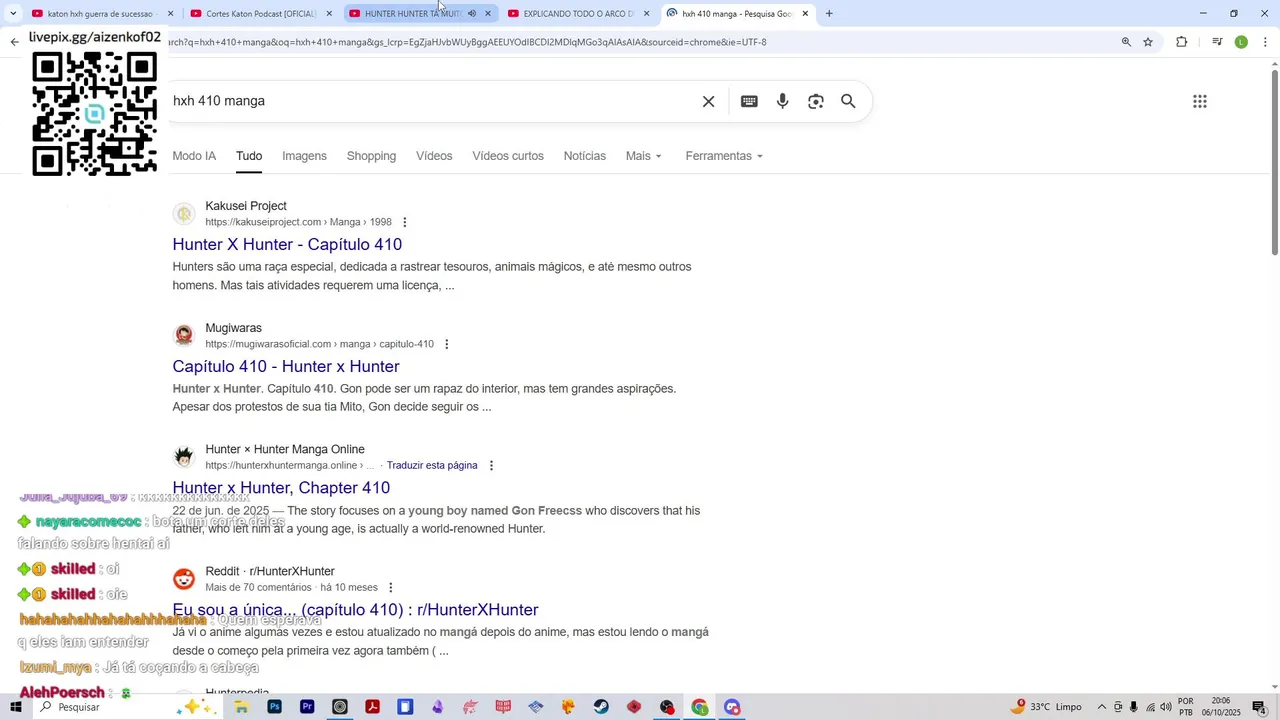
Task: Open Capítulo 410 - Hunter x Hunter link
Action: 286,366
